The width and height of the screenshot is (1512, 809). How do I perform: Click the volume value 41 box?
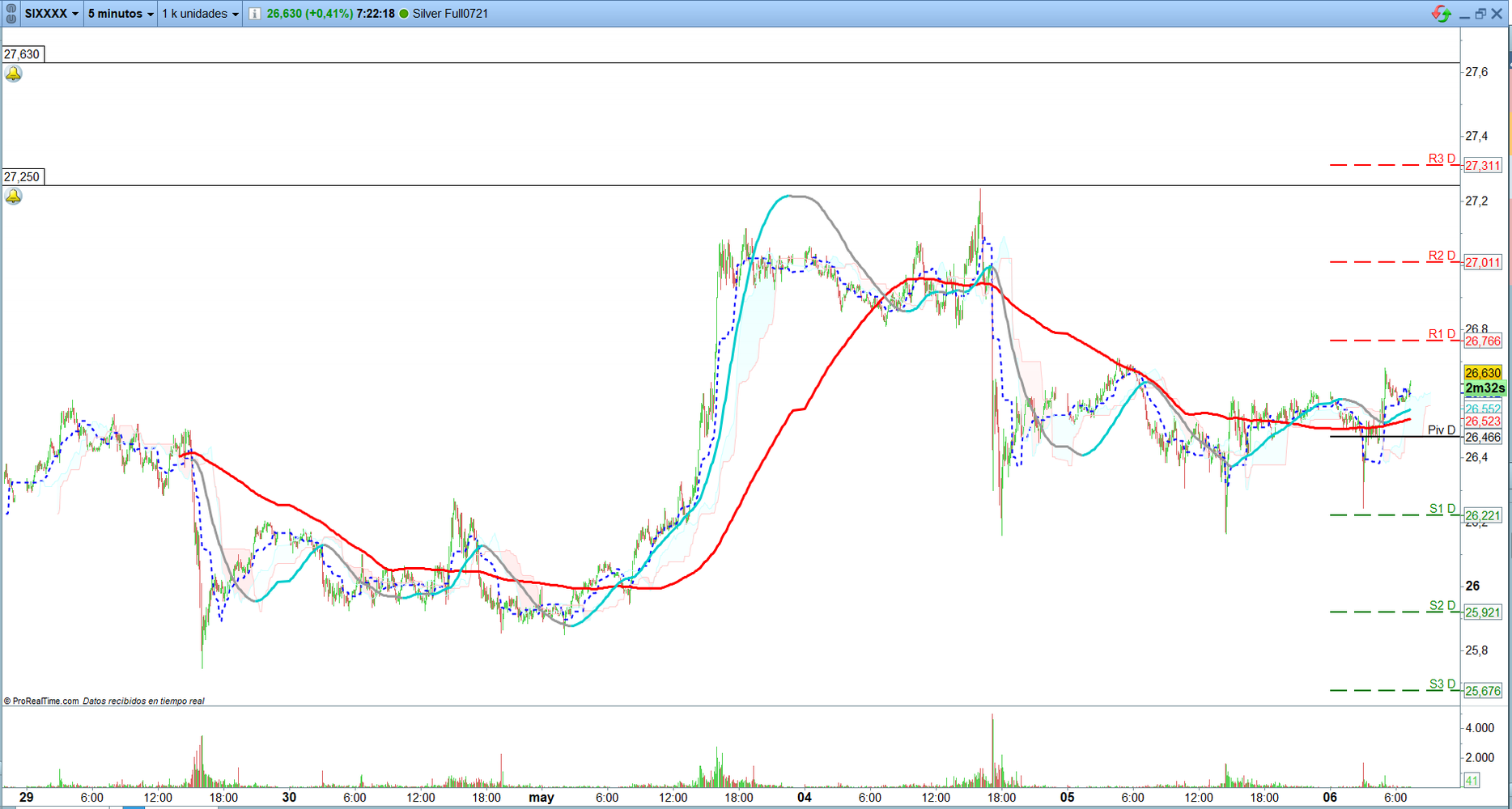(x=1472, y=781)
